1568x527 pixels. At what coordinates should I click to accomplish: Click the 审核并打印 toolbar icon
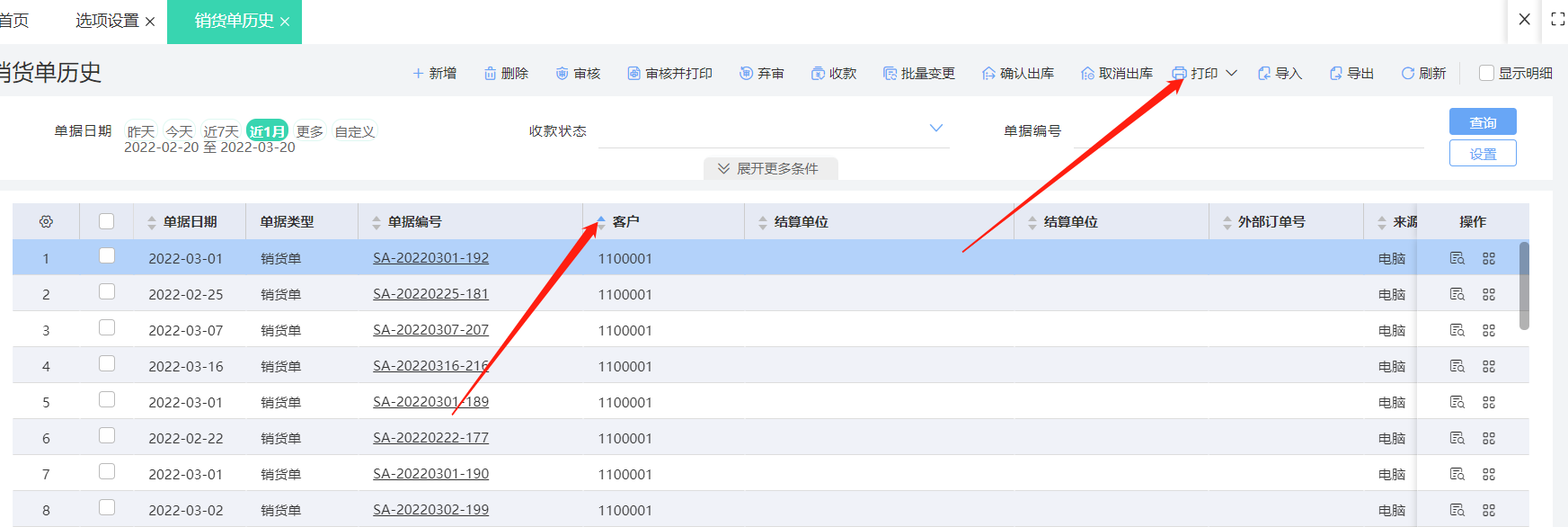[633, 74]
